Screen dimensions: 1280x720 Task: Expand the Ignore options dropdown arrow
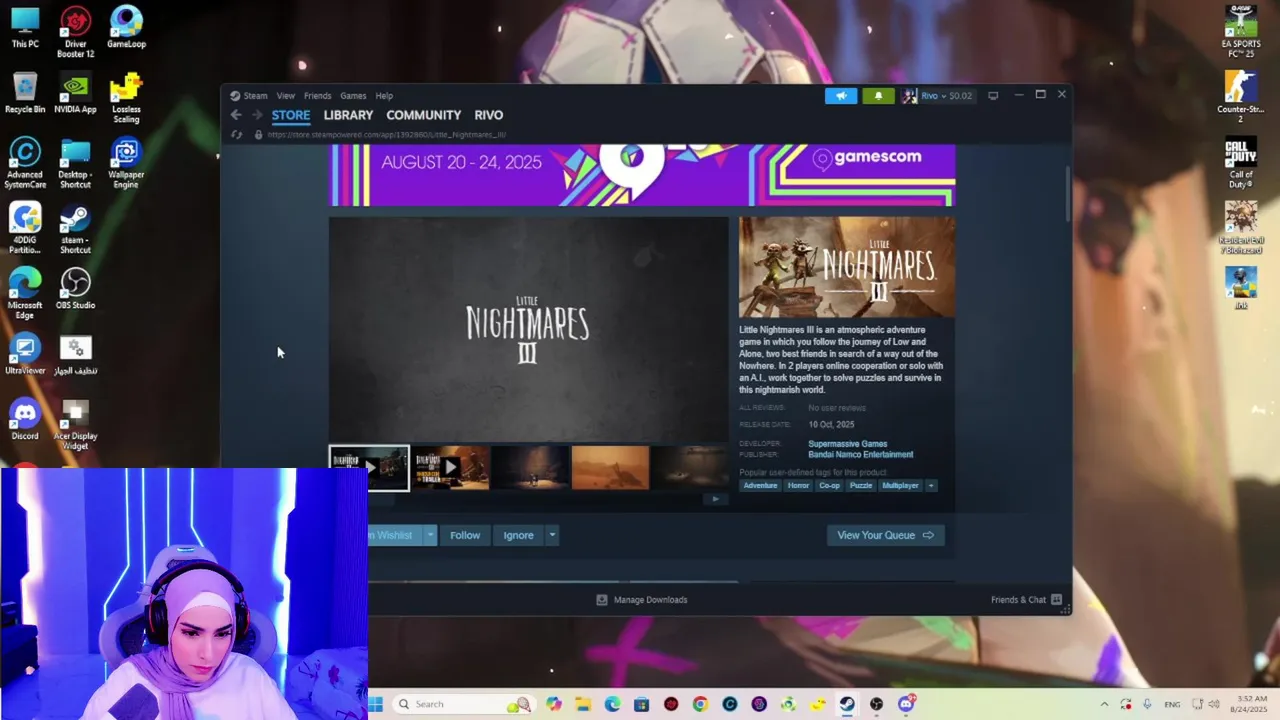[x=551, y=535]
